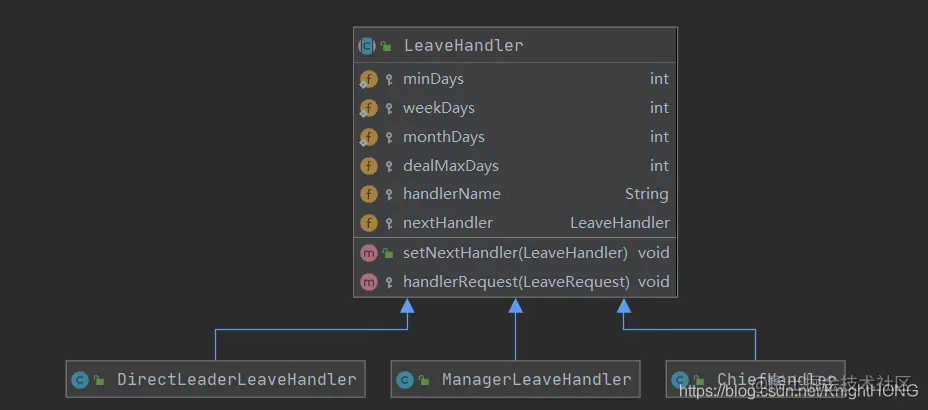Click the int type of dealMaxDays

click(x=659, y=166)
